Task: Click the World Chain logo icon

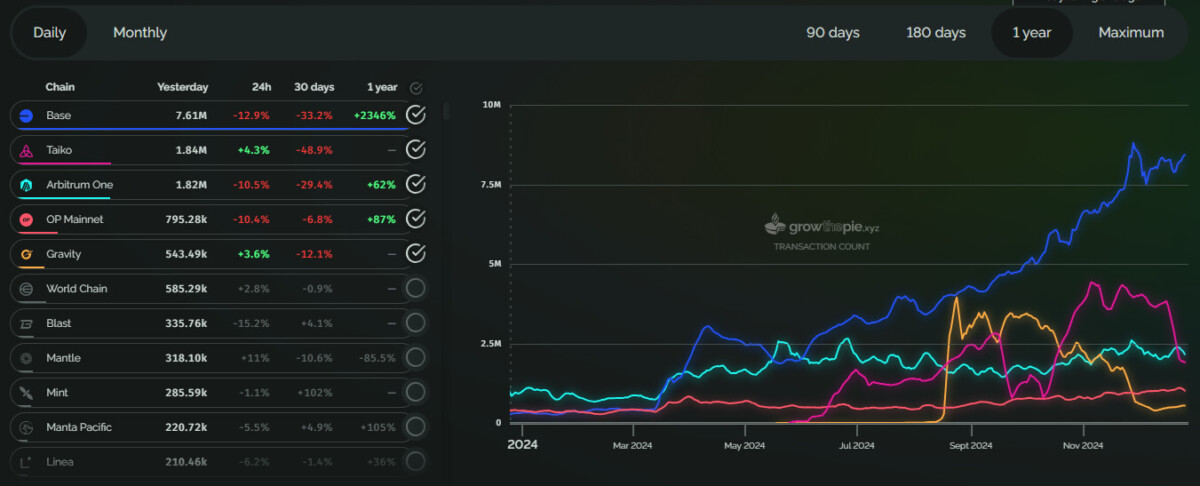Action: [x=26, y=289]
